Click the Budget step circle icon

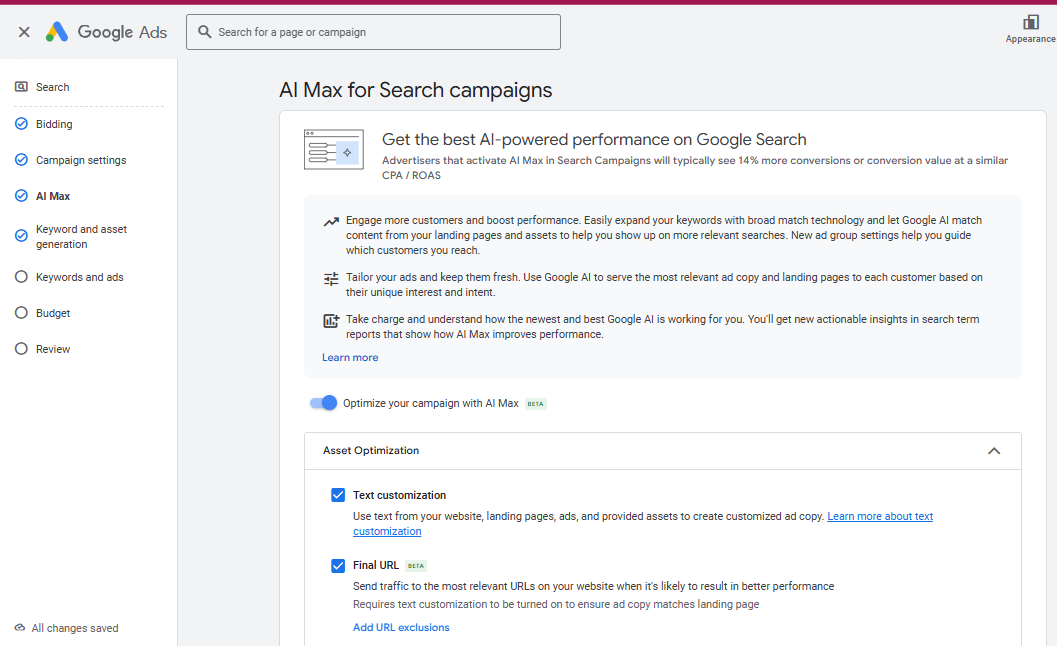point(21,313)
